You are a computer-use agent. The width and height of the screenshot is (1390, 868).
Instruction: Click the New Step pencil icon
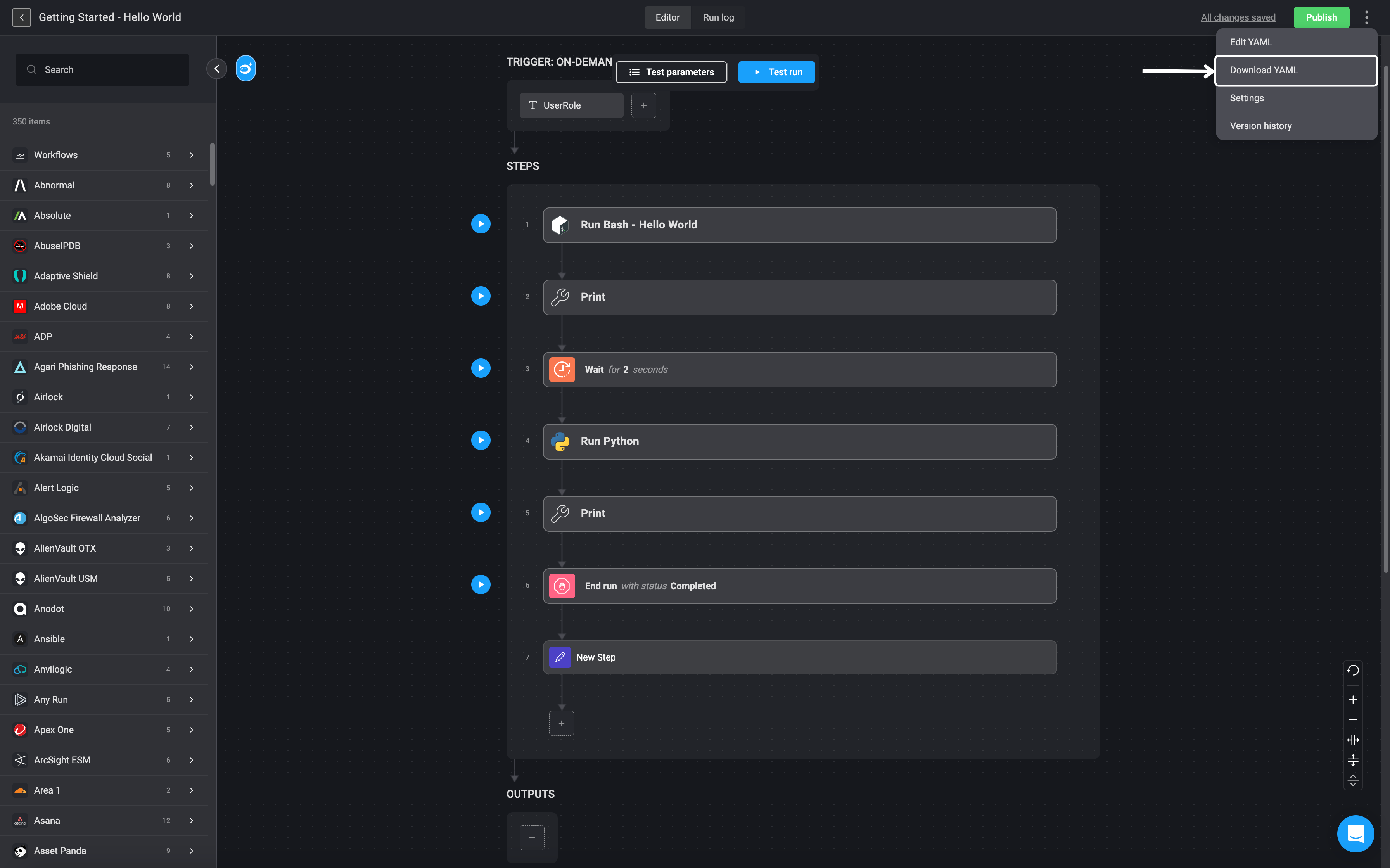(x=560, y=657)
